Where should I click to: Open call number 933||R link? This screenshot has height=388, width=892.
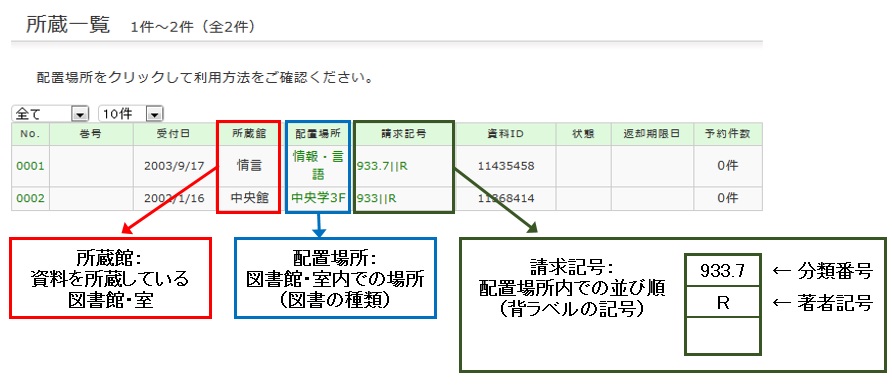tap(377, 199)
